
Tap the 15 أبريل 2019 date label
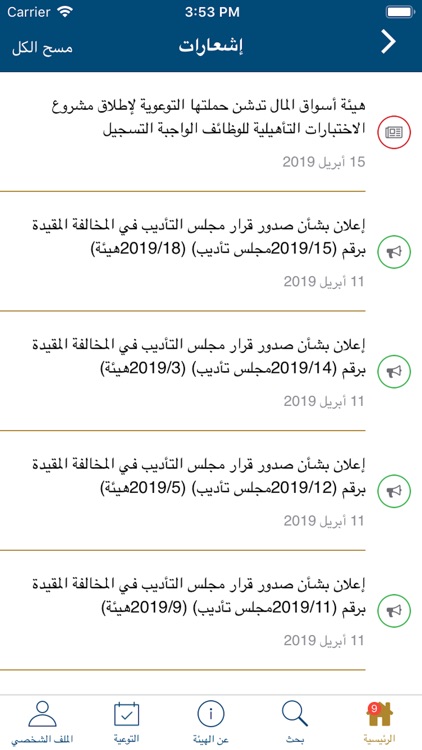click(x=323, y=162)
